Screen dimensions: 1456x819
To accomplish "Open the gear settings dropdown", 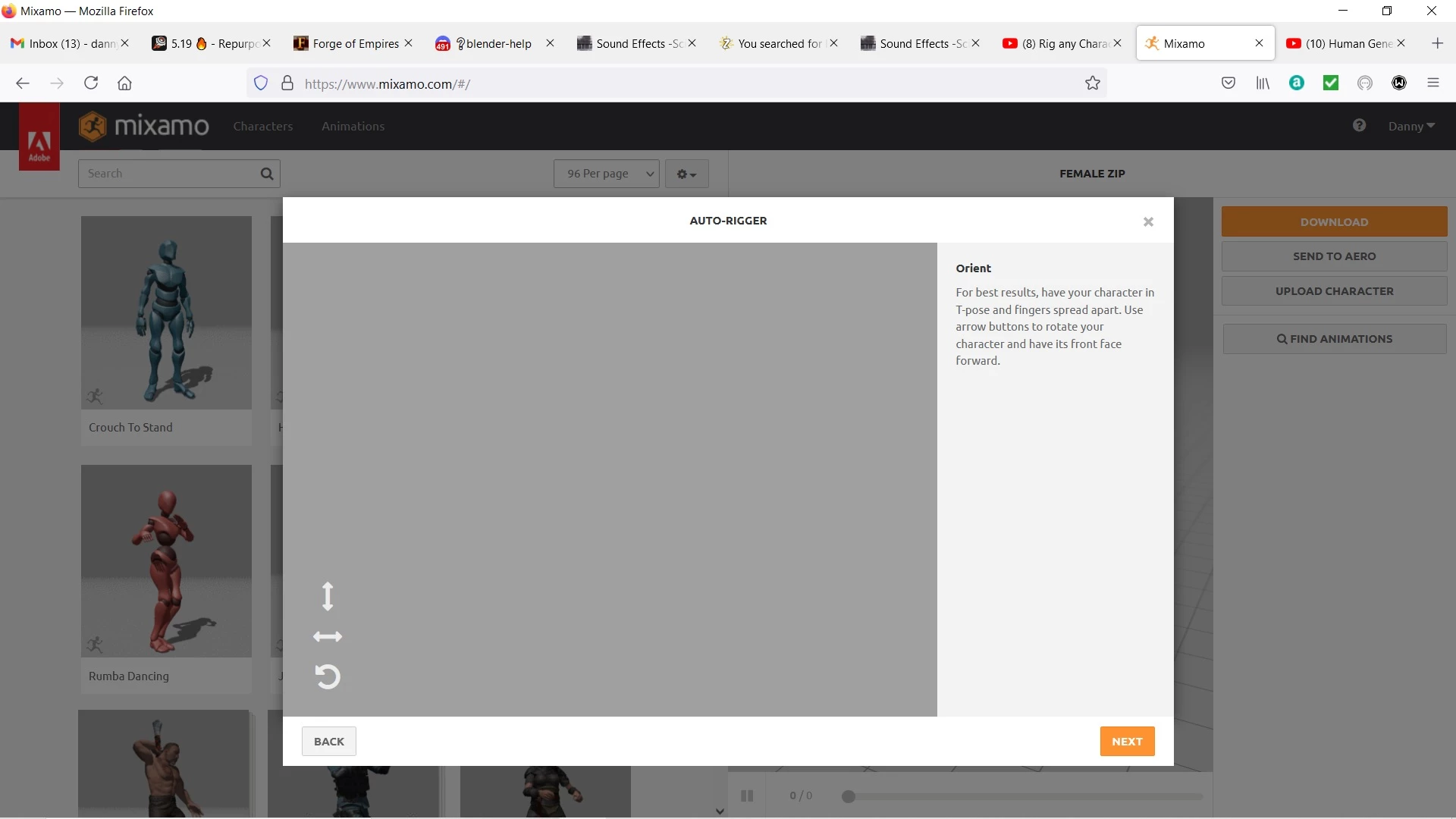I will click(x=686, y=174).
